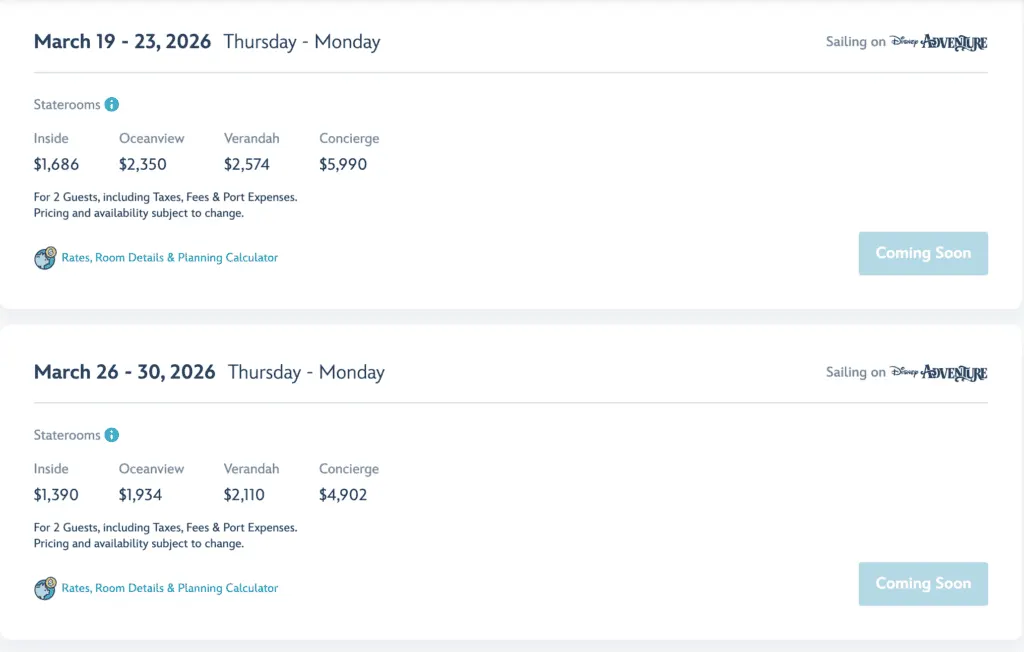Screen dimensions: 1024x652
Task: Choose the $5,990 Concierge stateroom price
Action: pyautogui.click(x=343, y=164)
